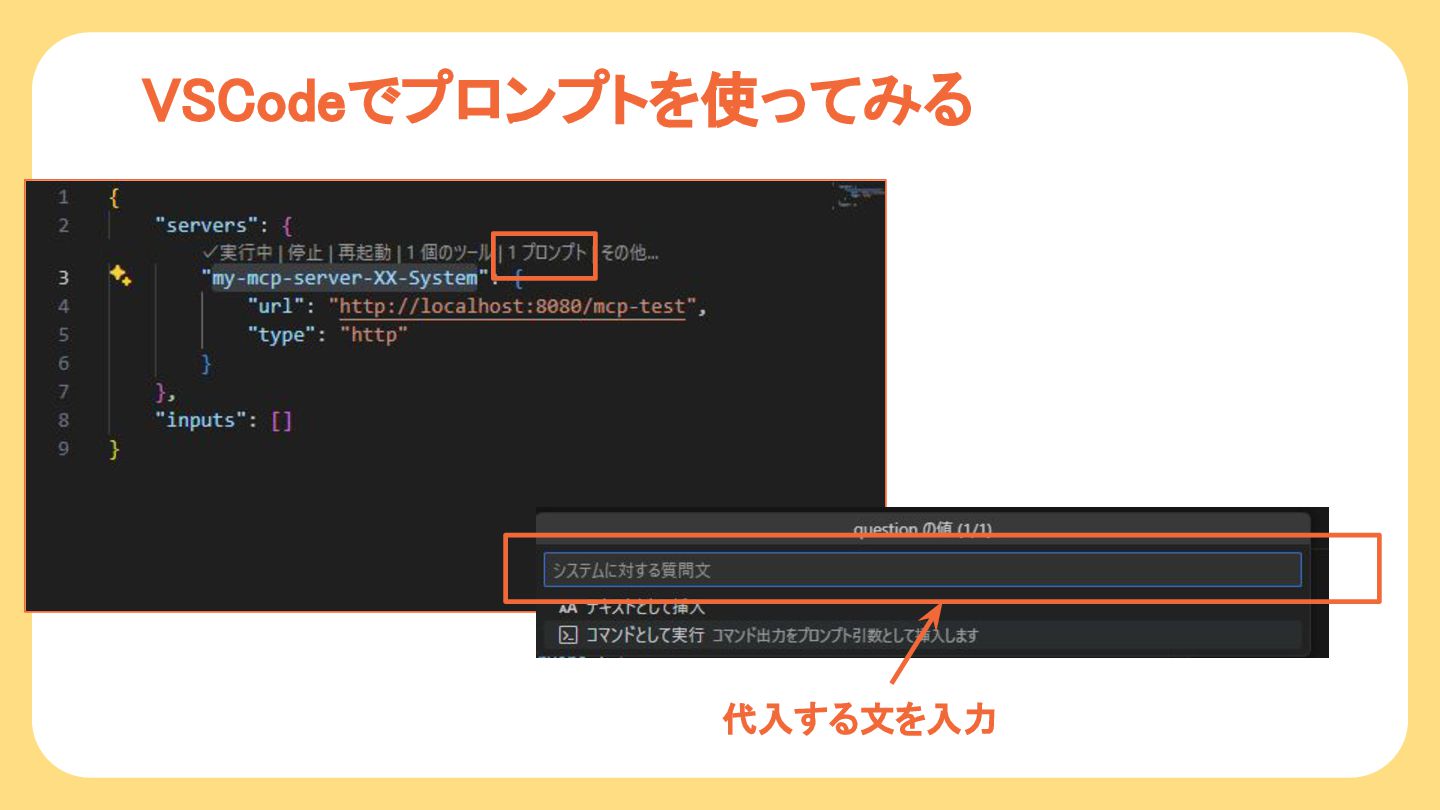The image size is (1440, 810).
Task: Click the 停止 code lens action
Action: [305, 253]
